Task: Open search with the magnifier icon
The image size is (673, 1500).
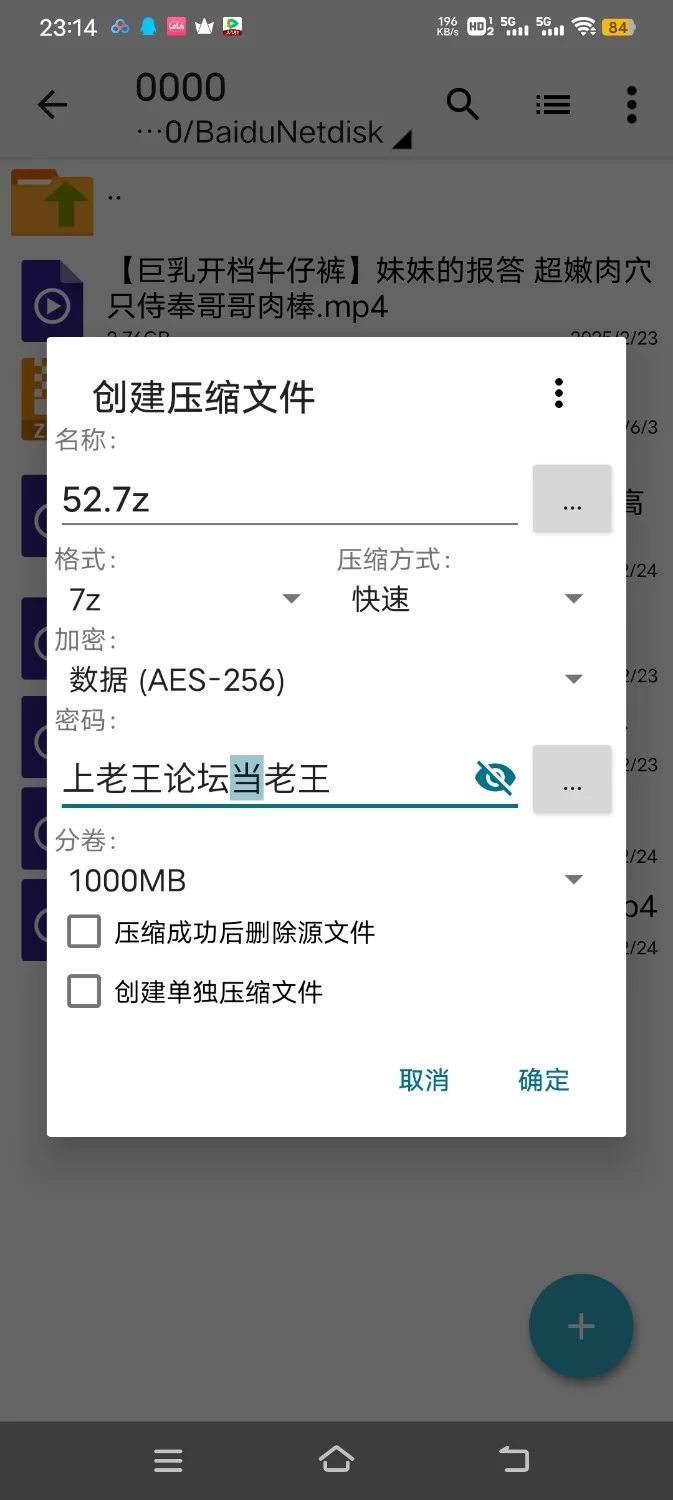Action: click(x=463, y=104)
